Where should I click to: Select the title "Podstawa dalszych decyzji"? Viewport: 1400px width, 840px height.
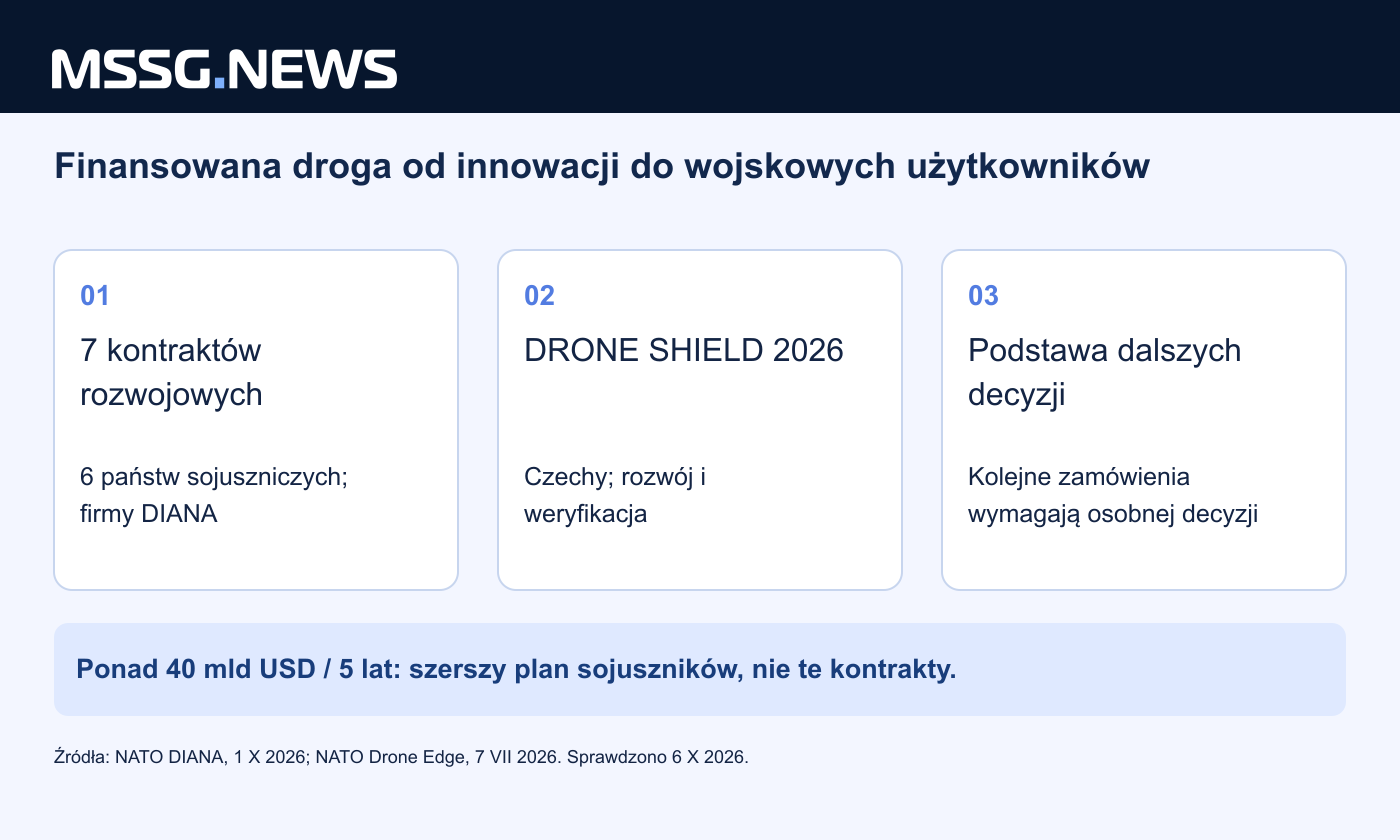coord(1104,372)
